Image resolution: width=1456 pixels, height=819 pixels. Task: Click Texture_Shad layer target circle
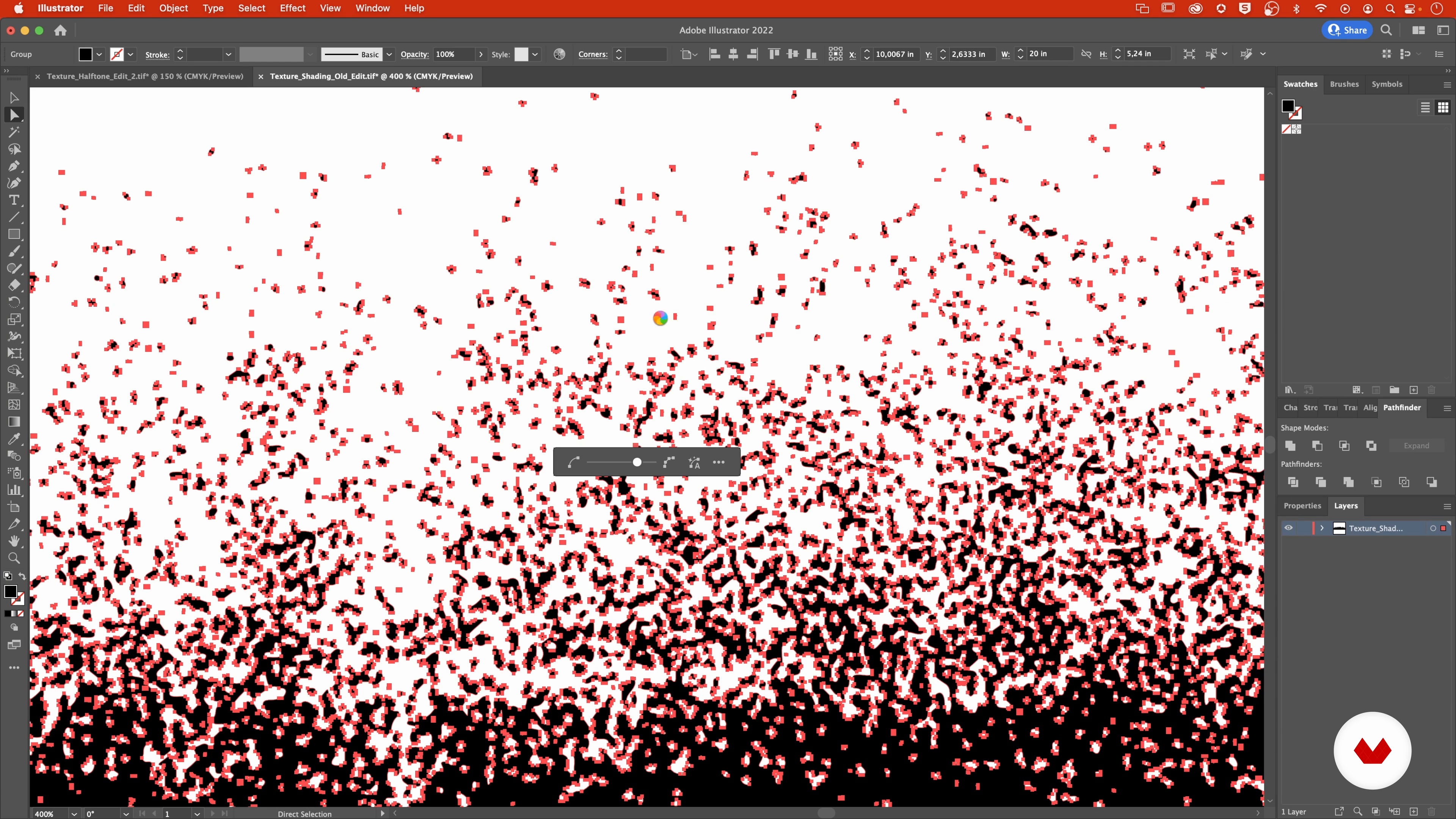(x=1433, y=528)
